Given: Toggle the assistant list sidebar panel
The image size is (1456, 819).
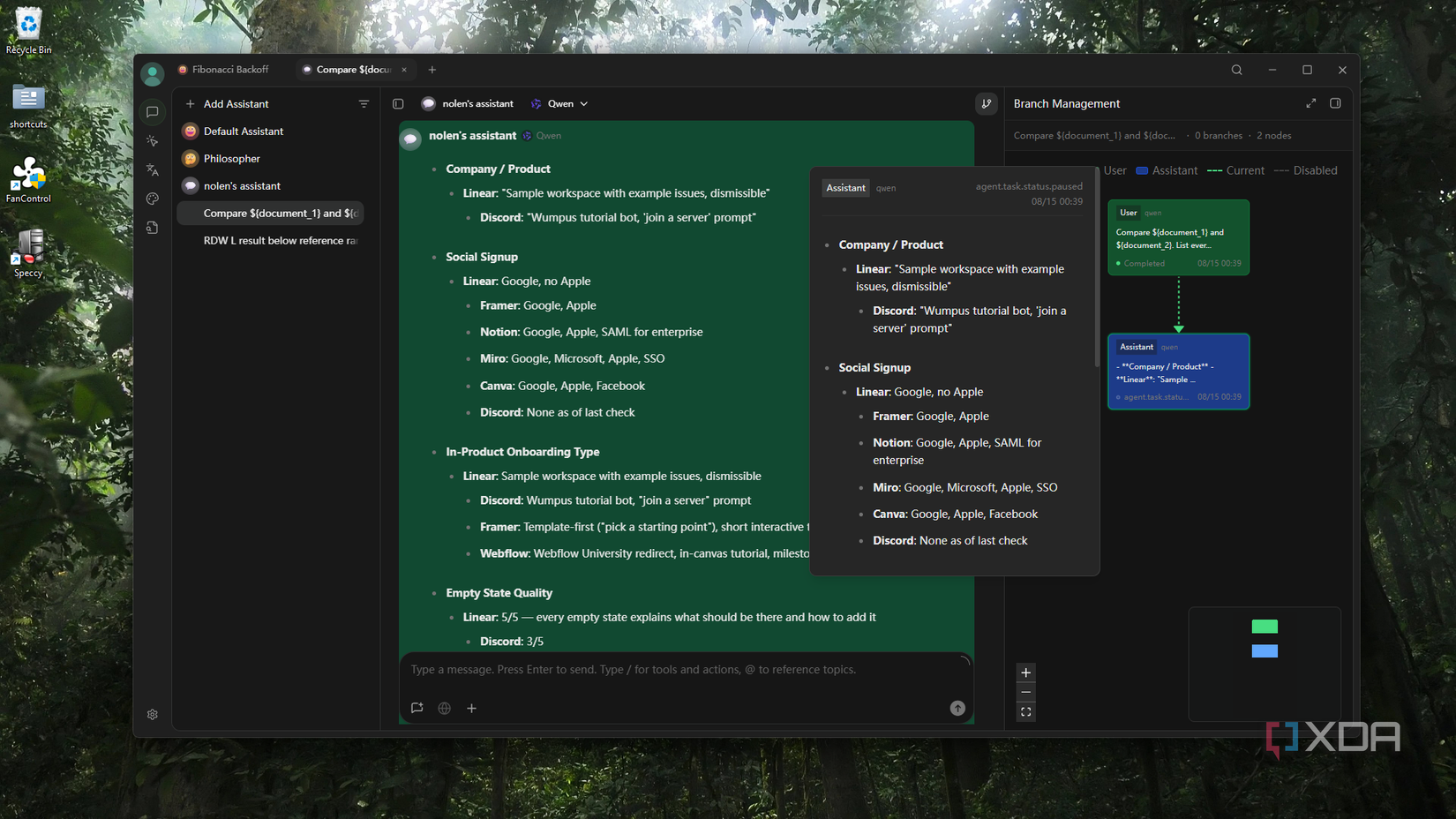Looking at the screenshot, I should click(x=398, y=104).
